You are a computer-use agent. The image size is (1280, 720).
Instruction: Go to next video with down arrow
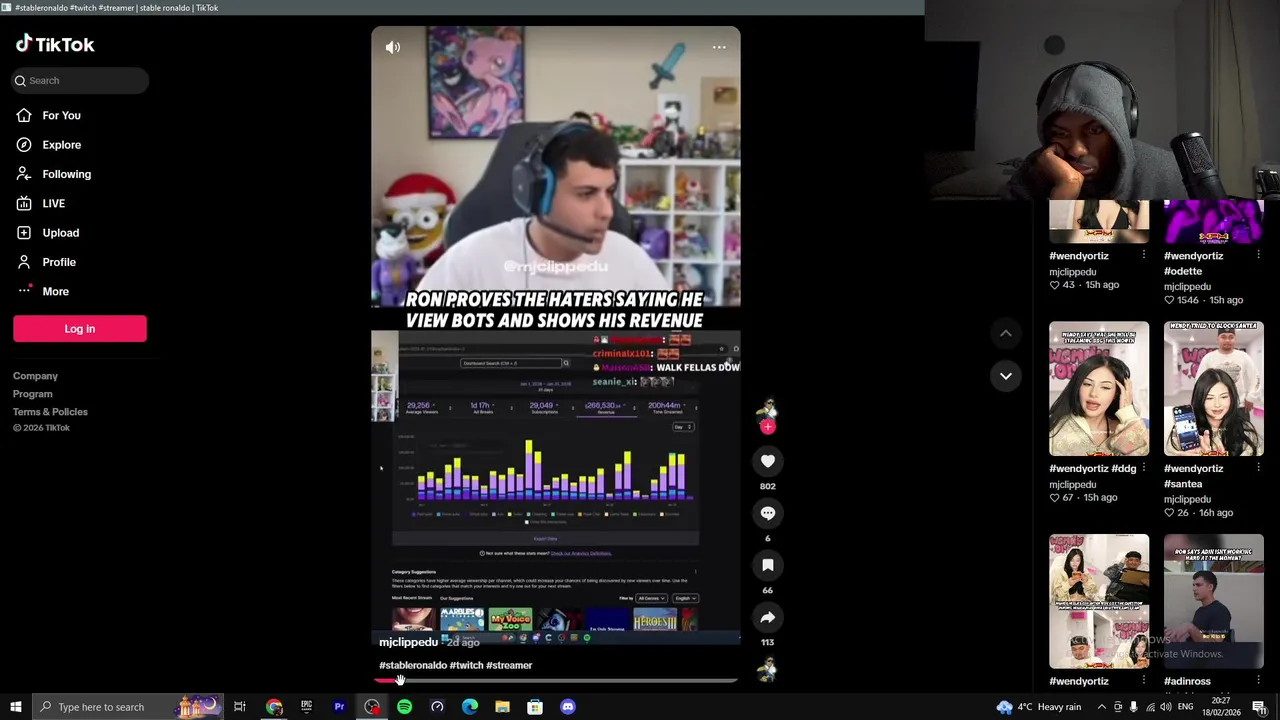(1006, 376)
